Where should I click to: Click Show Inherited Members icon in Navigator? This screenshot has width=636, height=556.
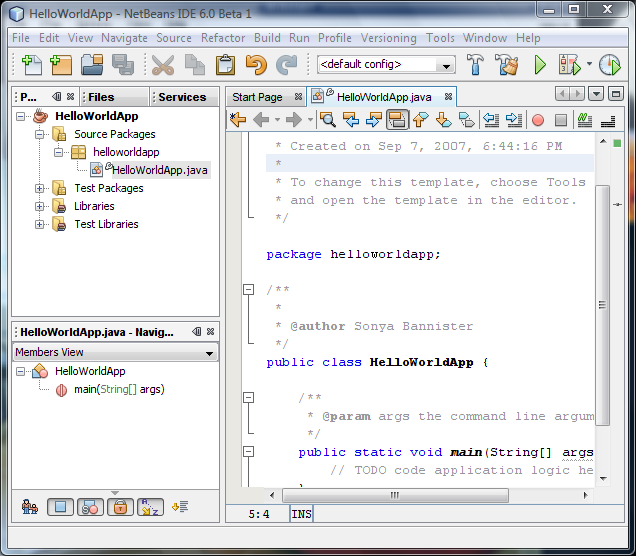30,507
